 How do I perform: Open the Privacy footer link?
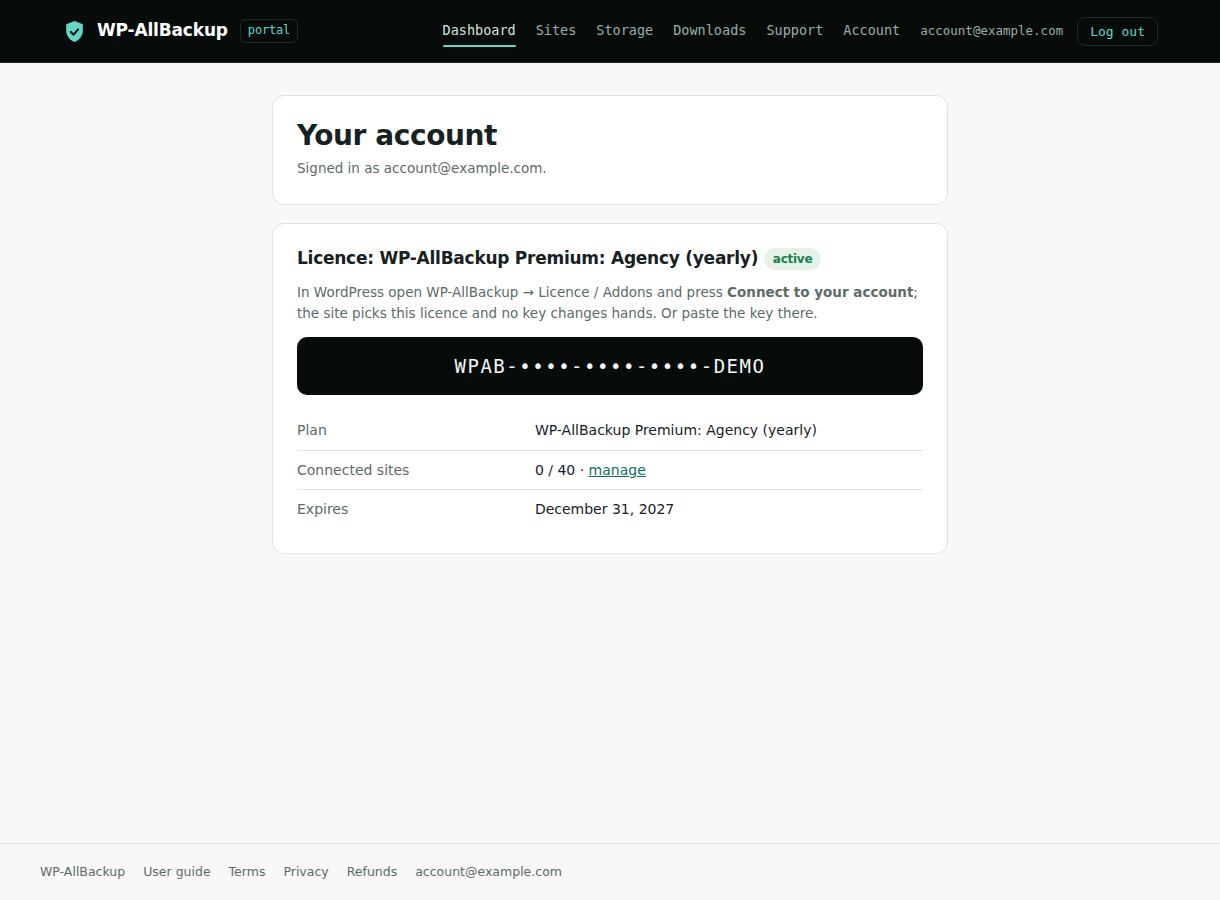click(x=306, y=872)
